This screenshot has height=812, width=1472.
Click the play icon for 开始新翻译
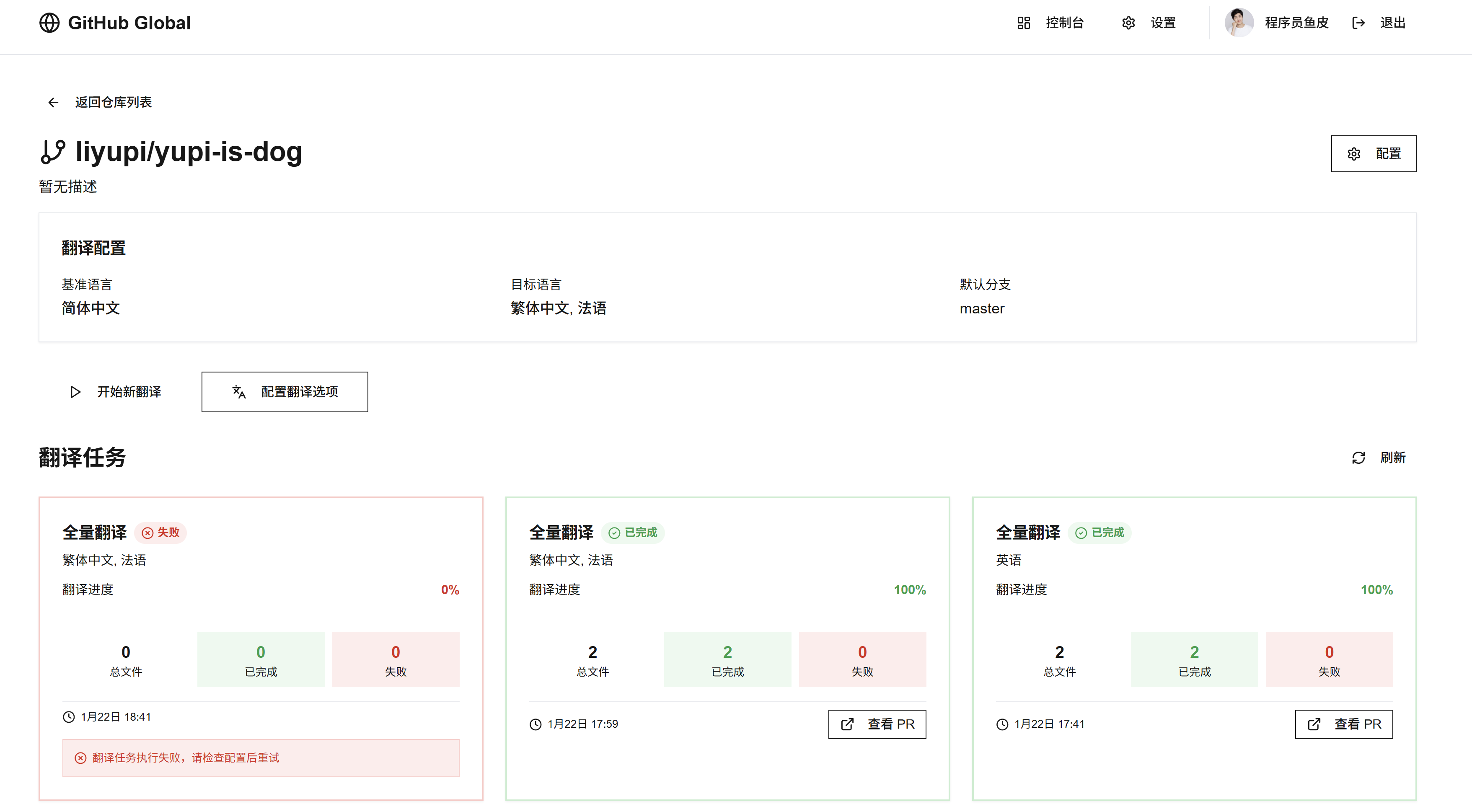pyautogui.click(x=75, y=392)
